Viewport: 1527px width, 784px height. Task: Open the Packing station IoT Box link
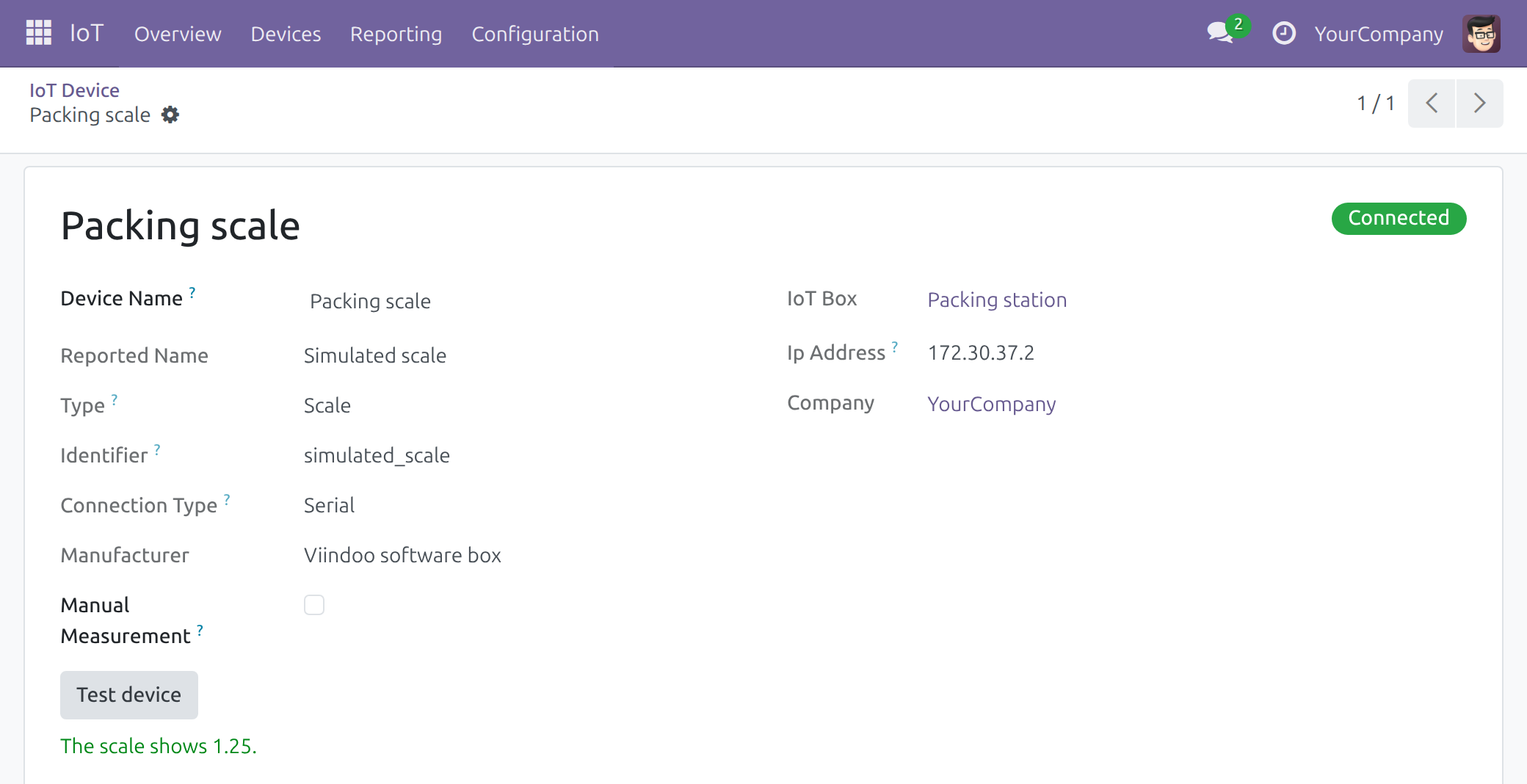(x=997, y=300)
